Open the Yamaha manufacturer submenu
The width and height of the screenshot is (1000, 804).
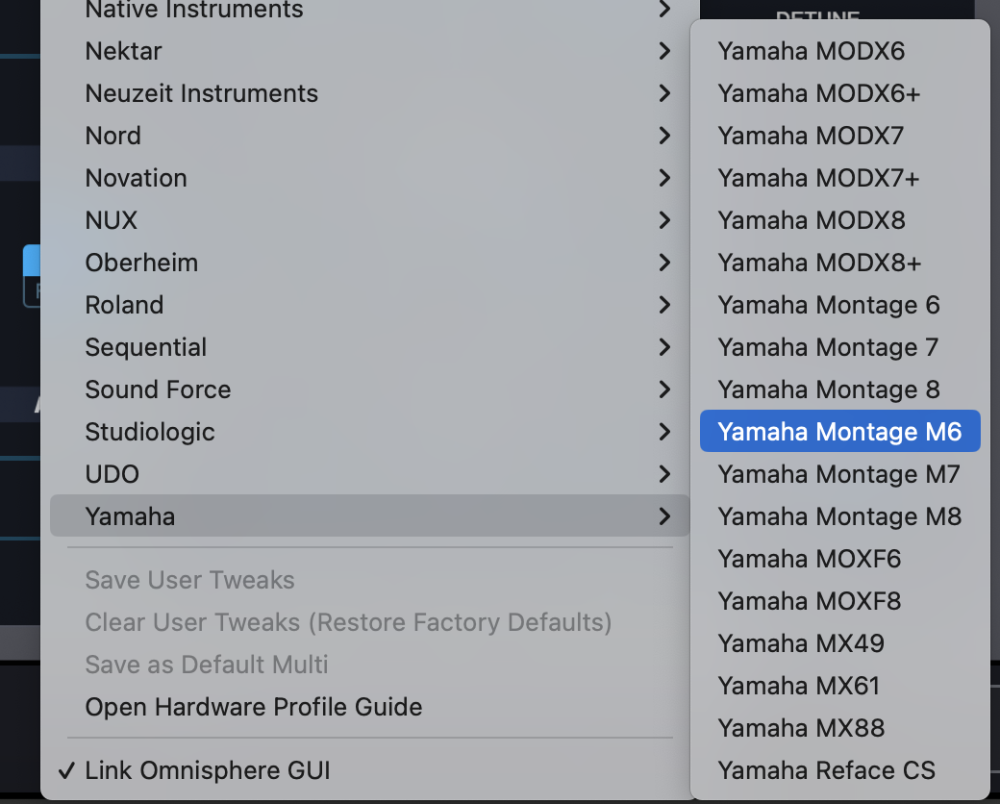pyautogui.click(x=130, y=517)
